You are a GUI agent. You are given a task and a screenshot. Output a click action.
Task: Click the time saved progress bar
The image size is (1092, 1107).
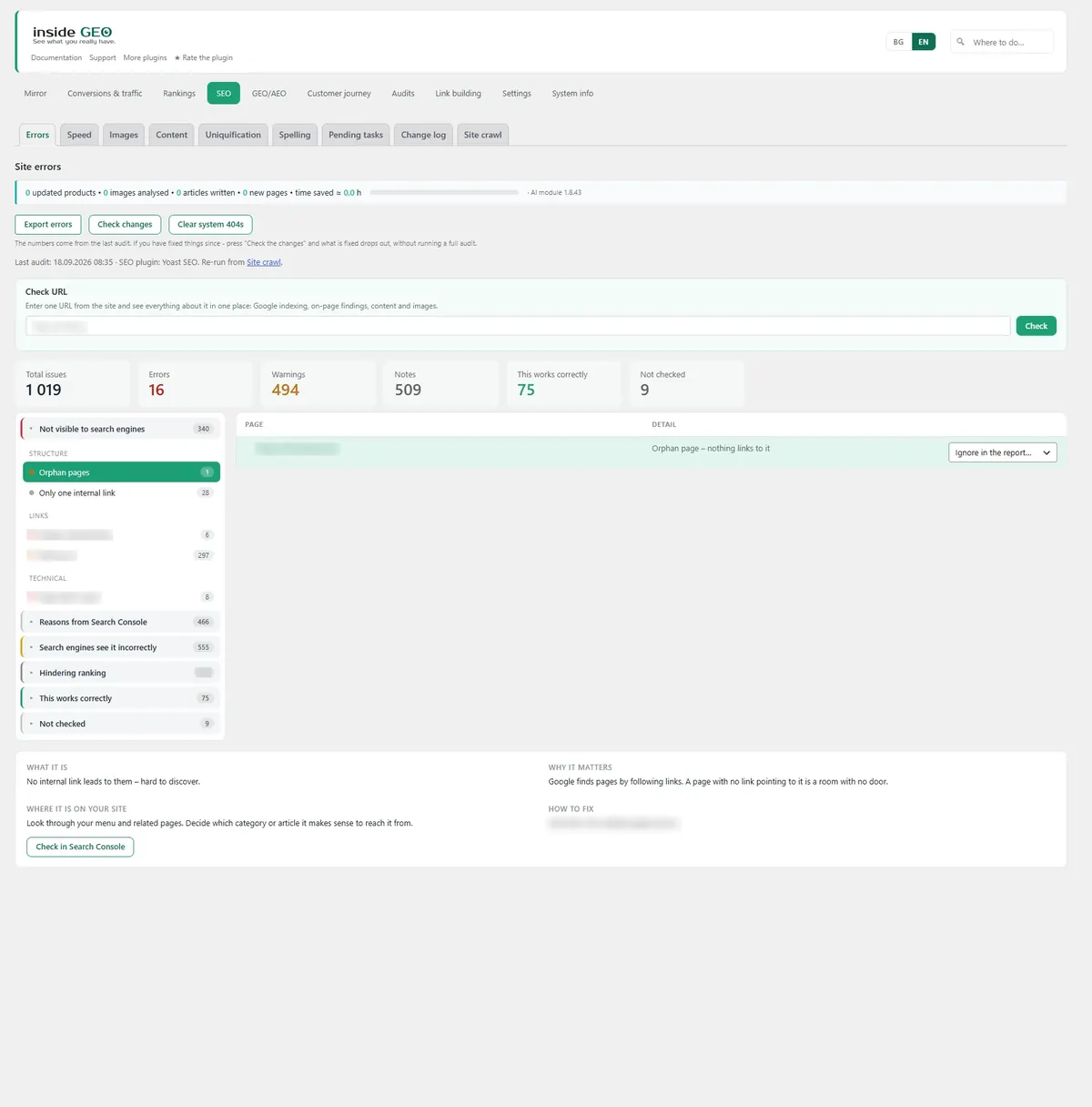point(444,193)
